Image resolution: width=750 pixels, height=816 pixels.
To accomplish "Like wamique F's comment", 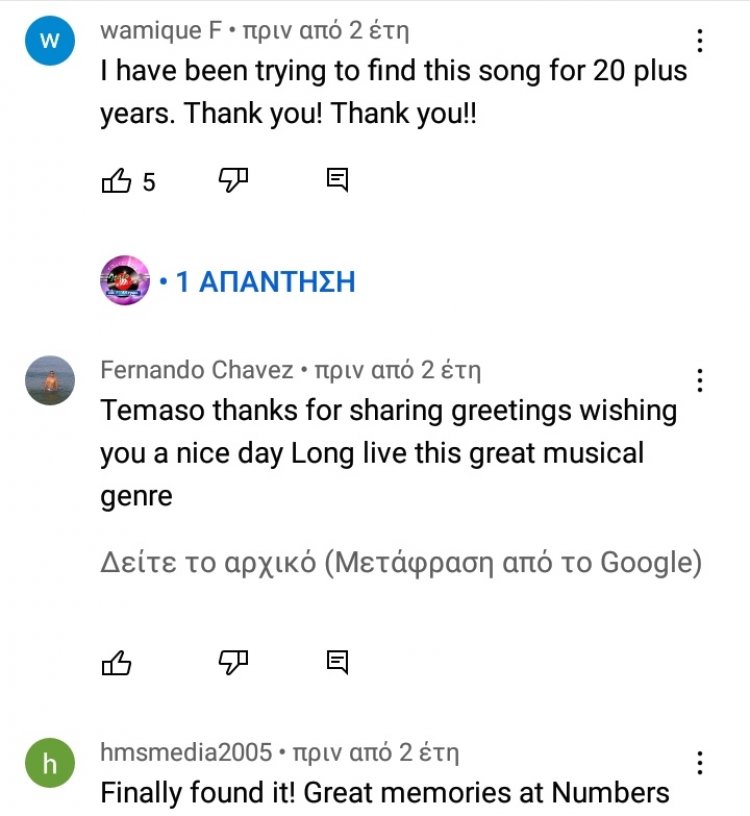I will 116,181.
